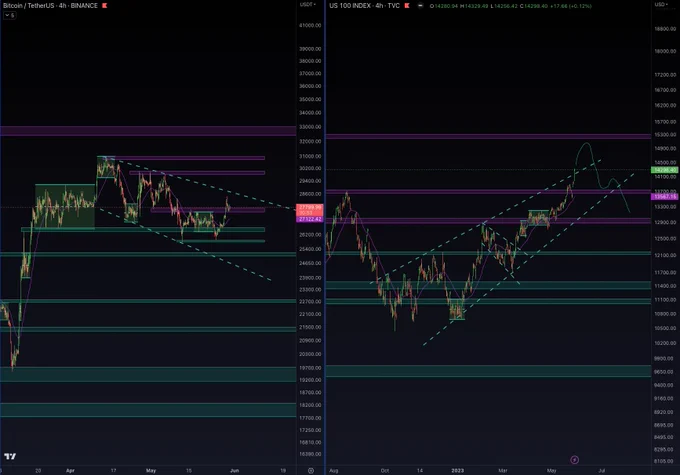Click the Bitcoin / TetherUS symbol title
This screenshot has height=475, width=680.
coord(50,6)
